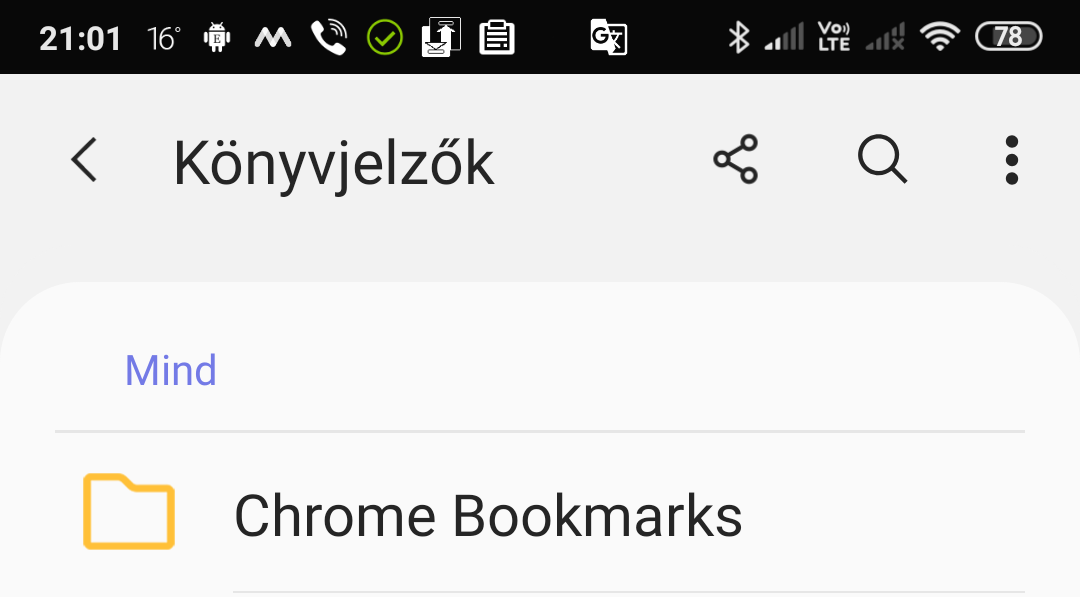Tap the green checkmark notification icon
The image size is (1080, 597).
(385, 37)
